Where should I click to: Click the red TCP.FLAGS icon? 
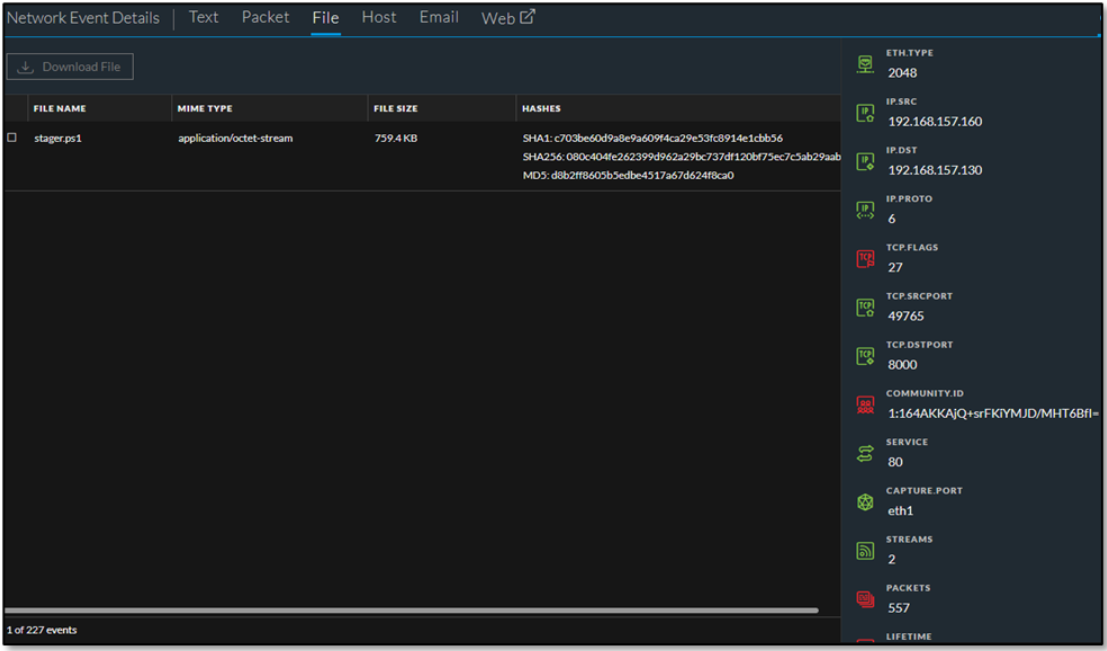click(x=865, y=259)
